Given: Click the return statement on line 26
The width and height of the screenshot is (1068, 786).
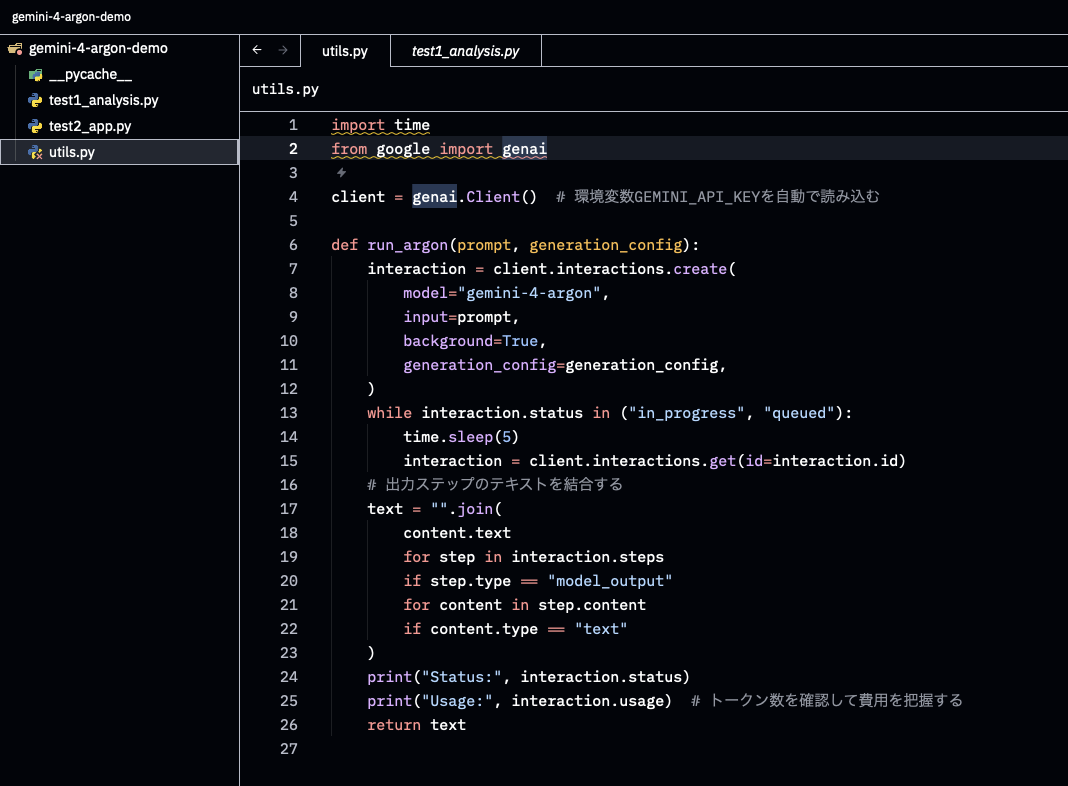Looking at the screenshot, I should click(x=416, y=725).
